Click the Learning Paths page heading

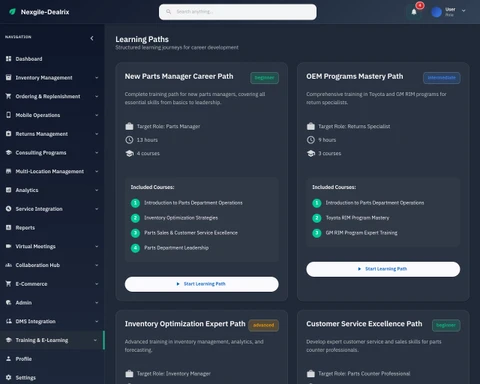click(142, 39)
